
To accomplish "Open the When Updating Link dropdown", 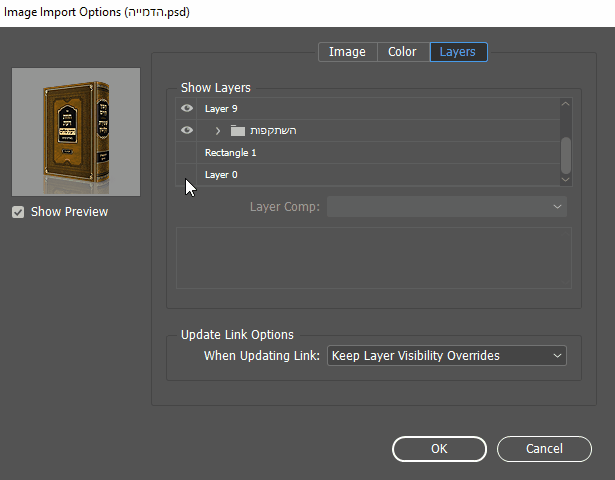I will 447,356.
